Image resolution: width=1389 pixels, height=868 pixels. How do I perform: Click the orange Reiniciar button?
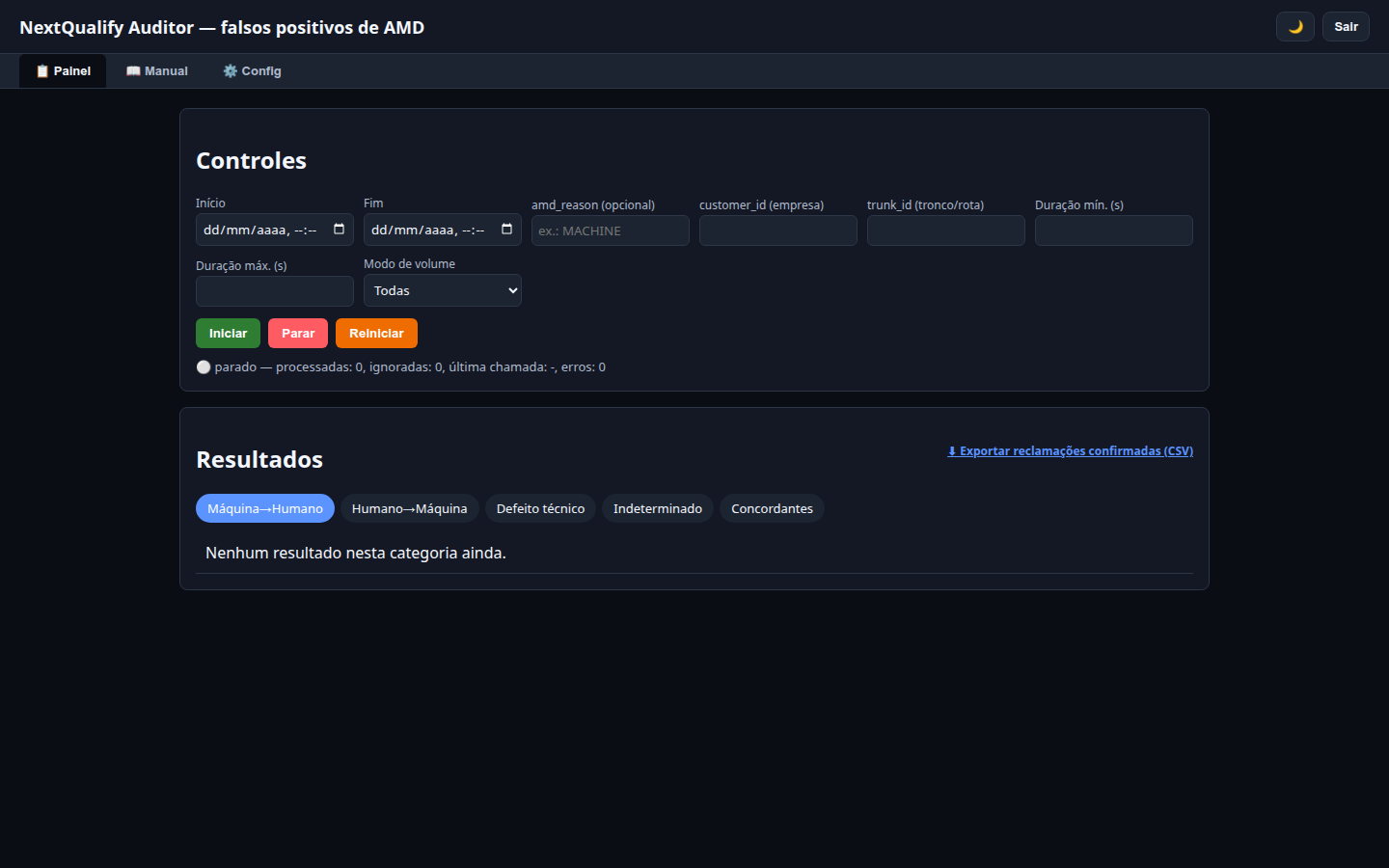point(376,334)
